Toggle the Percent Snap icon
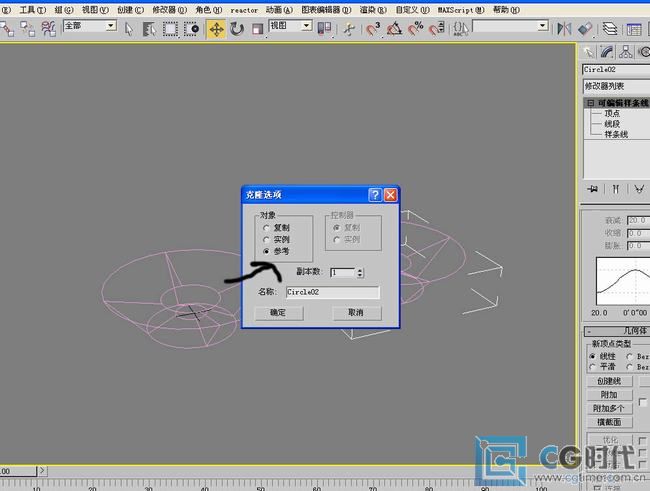 tap(415, 29)
